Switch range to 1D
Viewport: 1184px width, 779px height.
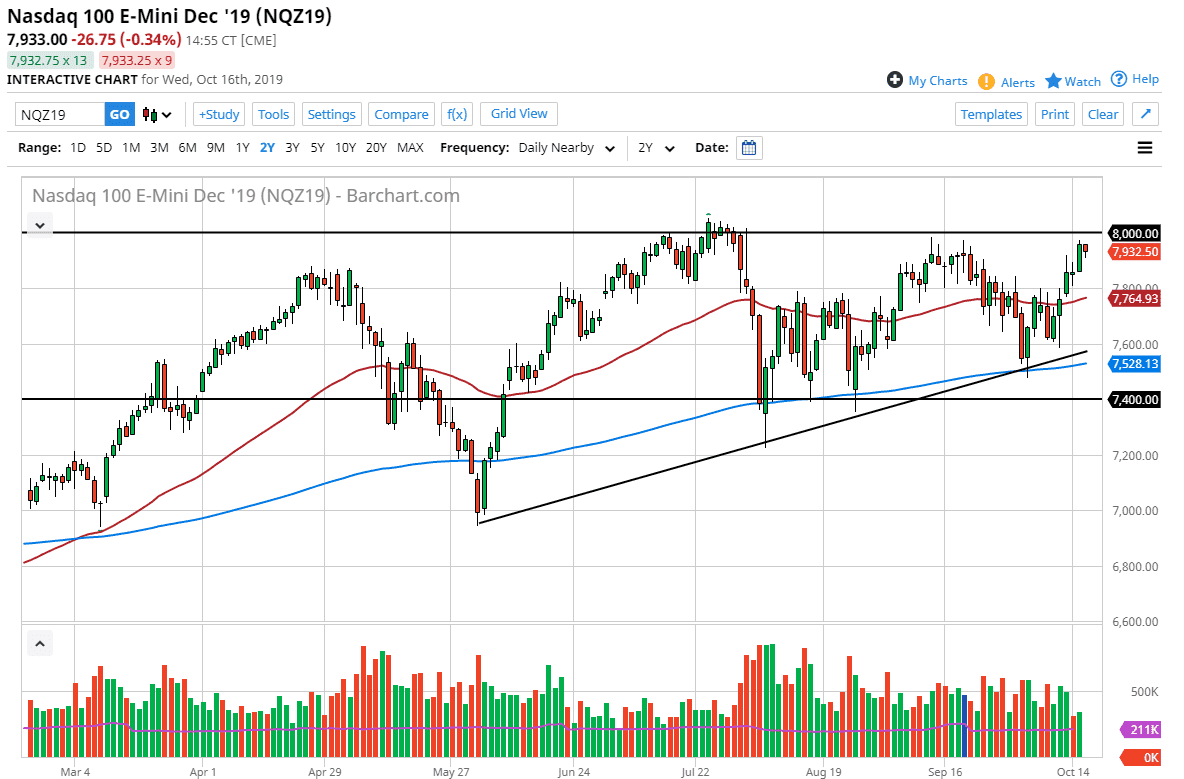(77, 147)
